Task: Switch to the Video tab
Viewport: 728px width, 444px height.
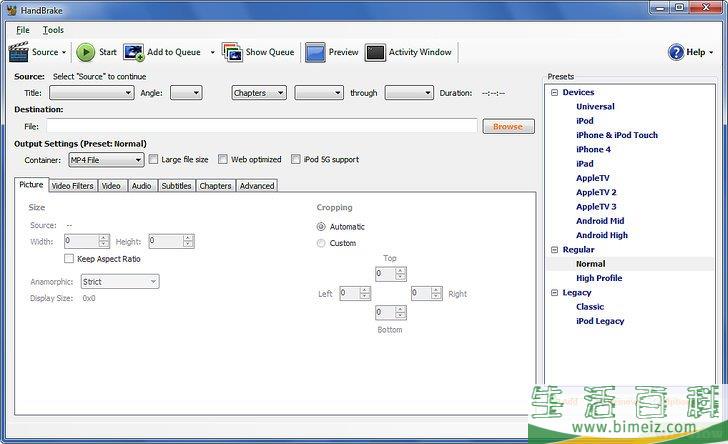Action: 111,186
